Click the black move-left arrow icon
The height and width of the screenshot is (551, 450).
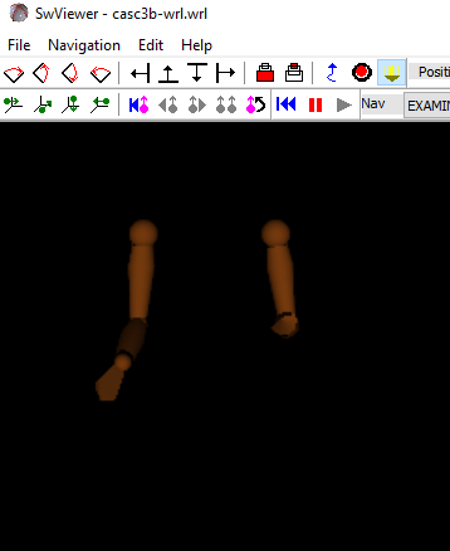pyautogui.click(x=141, y=73)
